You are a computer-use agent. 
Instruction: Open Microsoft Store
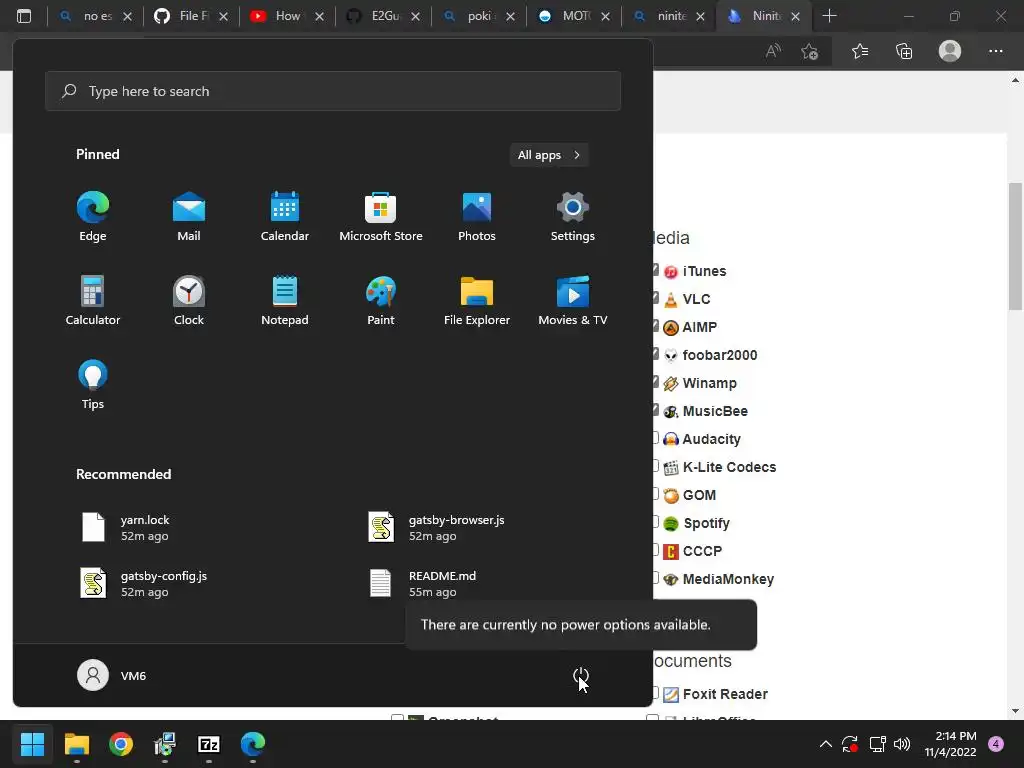point(381,217)
